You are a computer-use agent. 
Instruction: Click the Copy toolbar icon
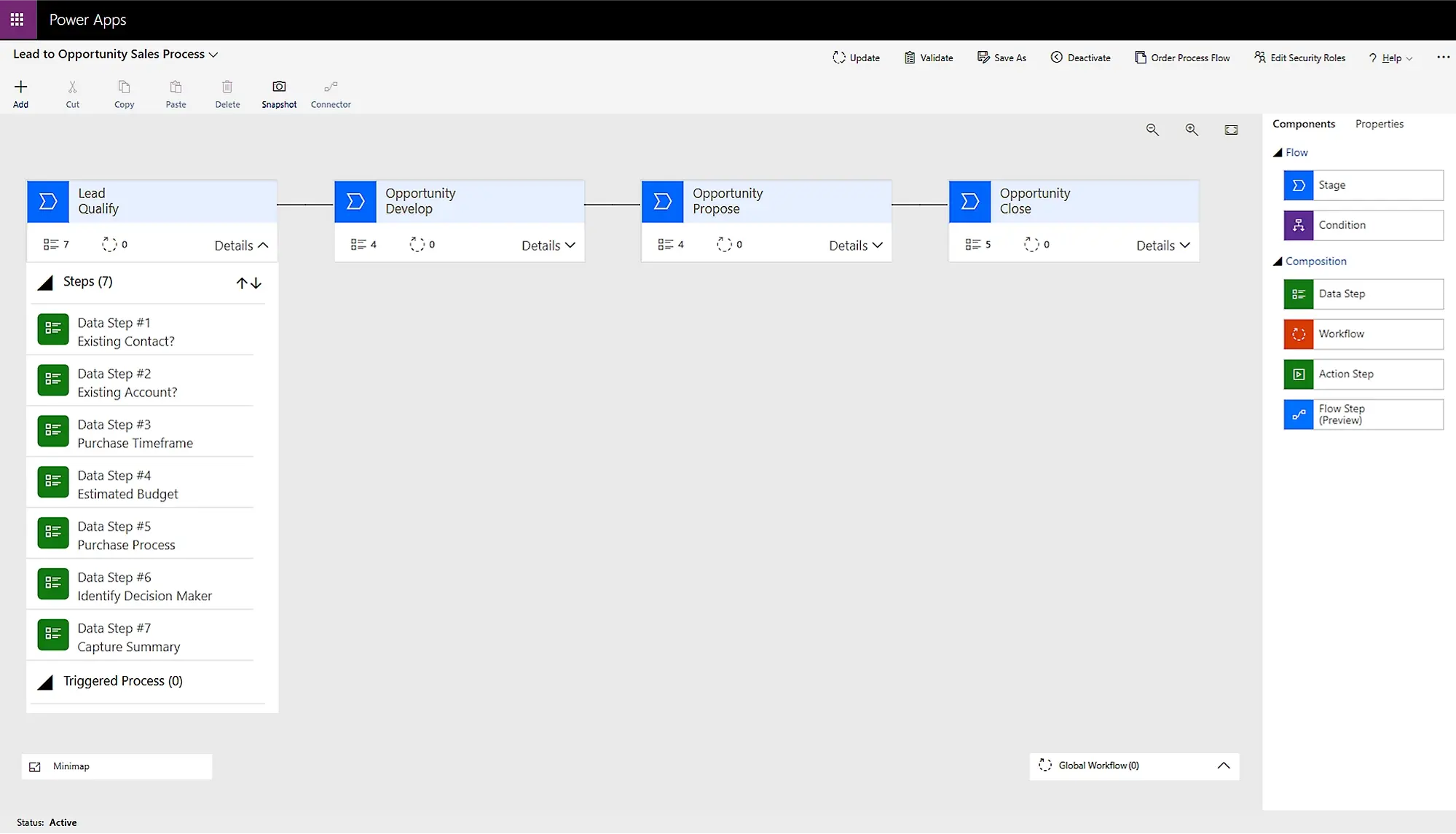coord(125,87)
